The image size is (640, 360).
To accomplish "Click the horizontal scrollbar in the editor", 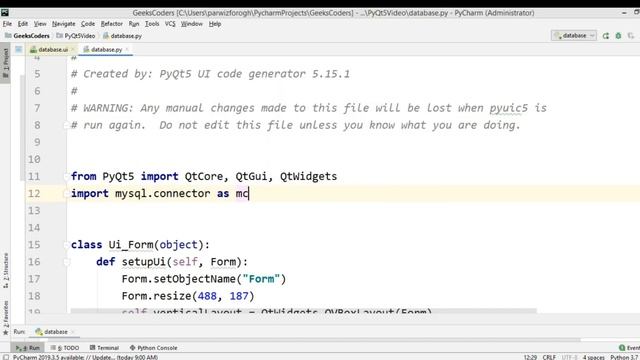I will click(303, 311).
